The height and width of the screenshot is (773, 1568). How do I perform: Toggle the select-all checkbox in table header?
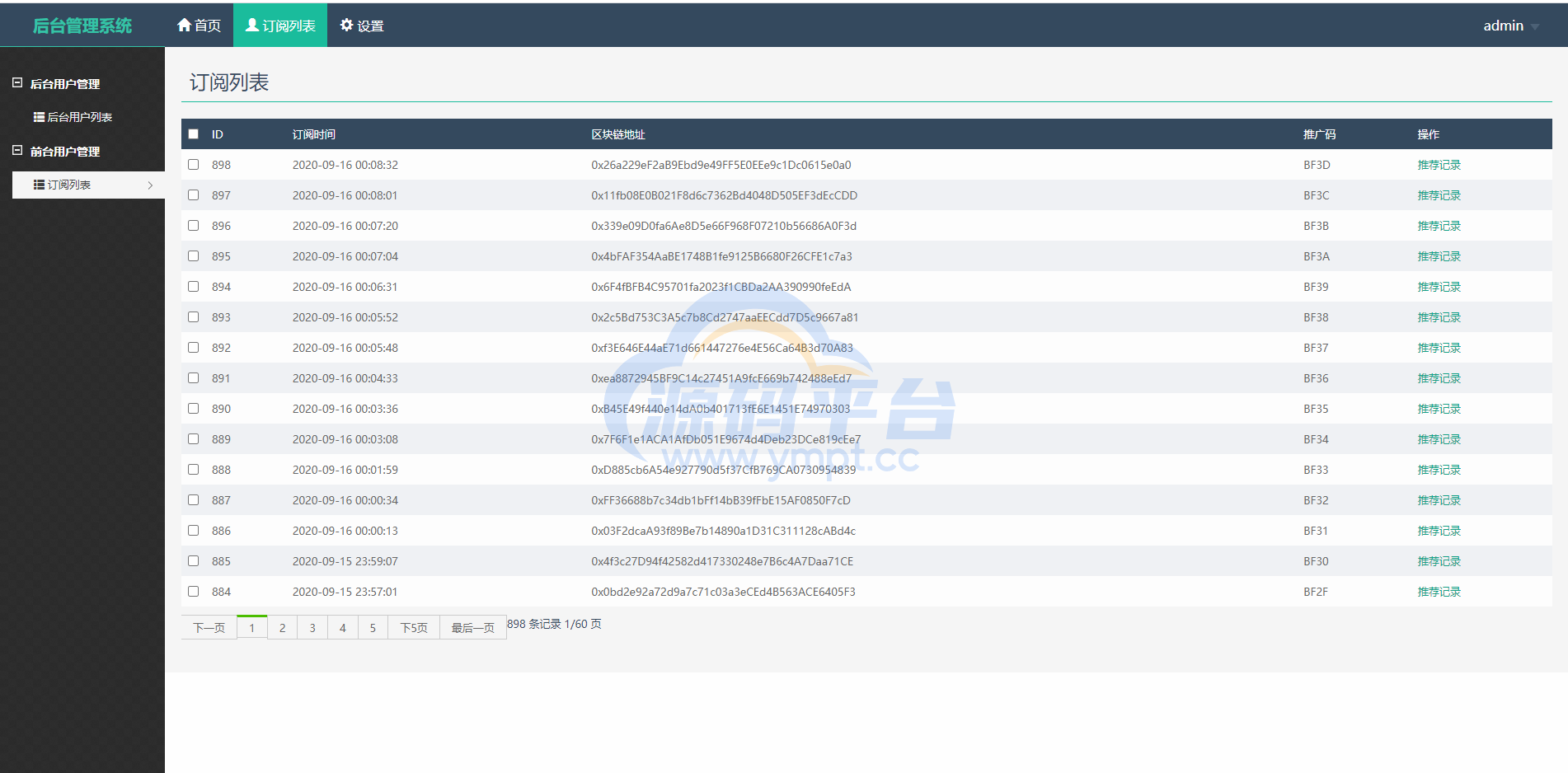(193, 134)
